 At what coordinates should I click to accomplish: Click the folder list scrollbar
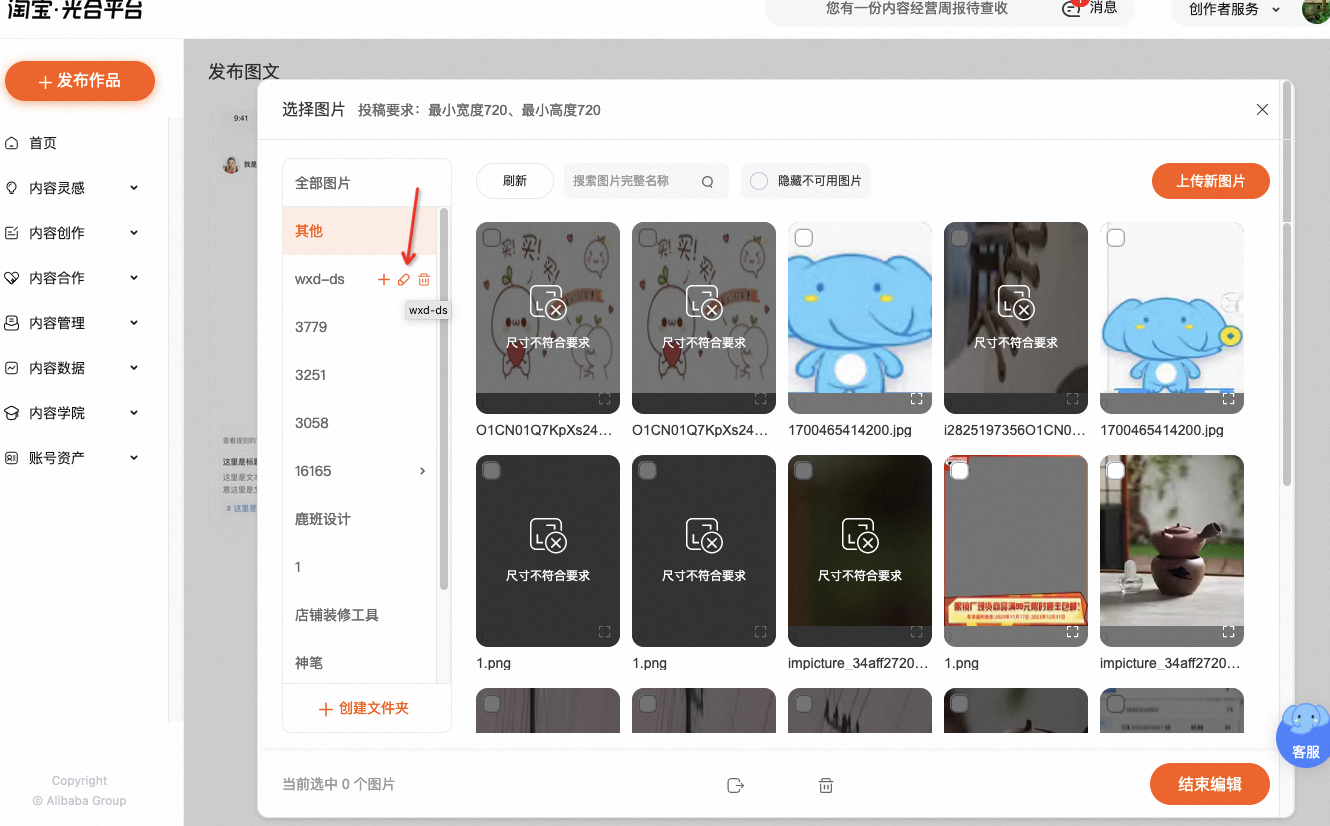(444, 398)
